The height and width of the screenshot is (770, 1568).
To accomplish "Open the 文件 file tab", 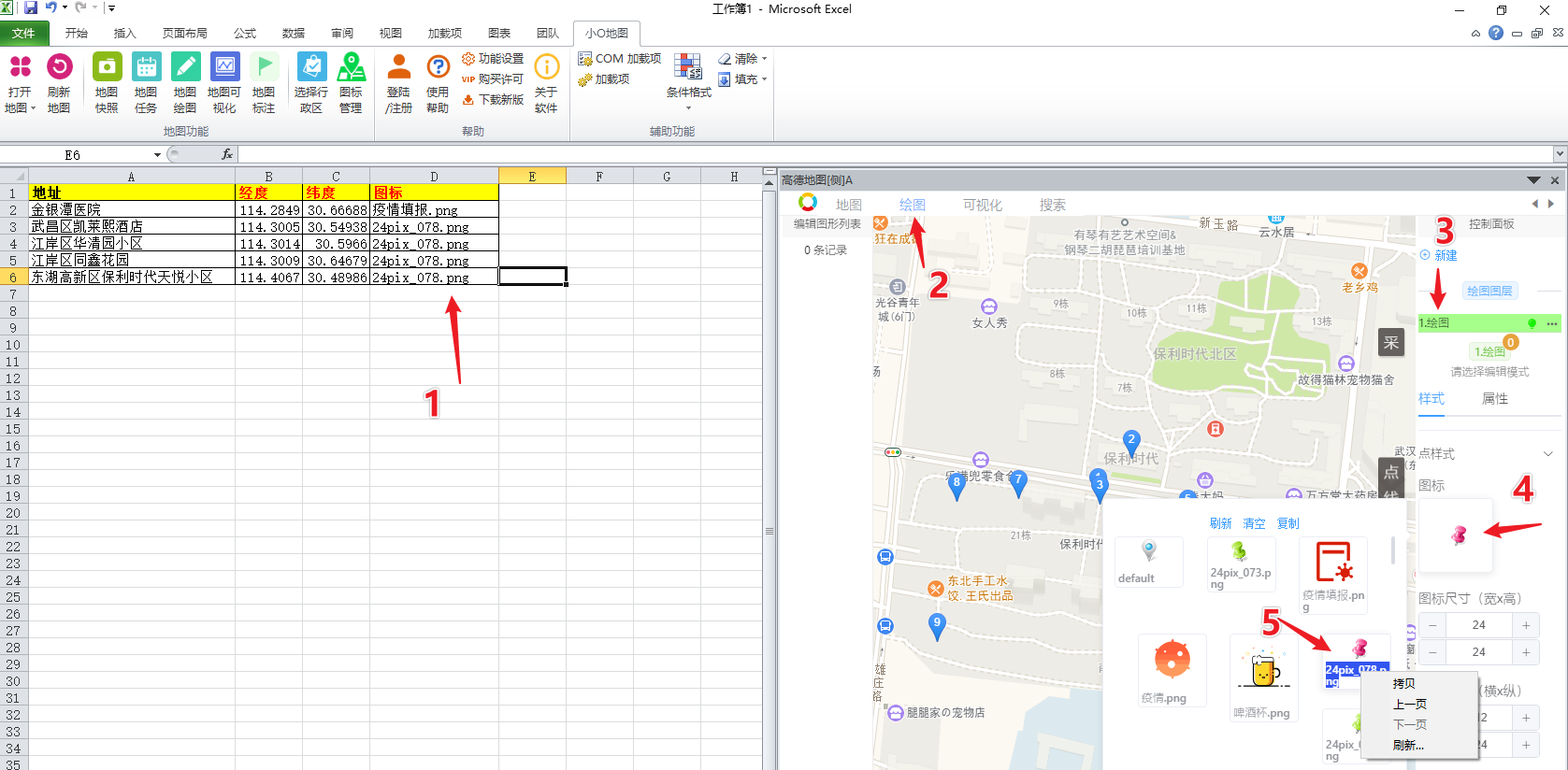I will click(24, 33).
